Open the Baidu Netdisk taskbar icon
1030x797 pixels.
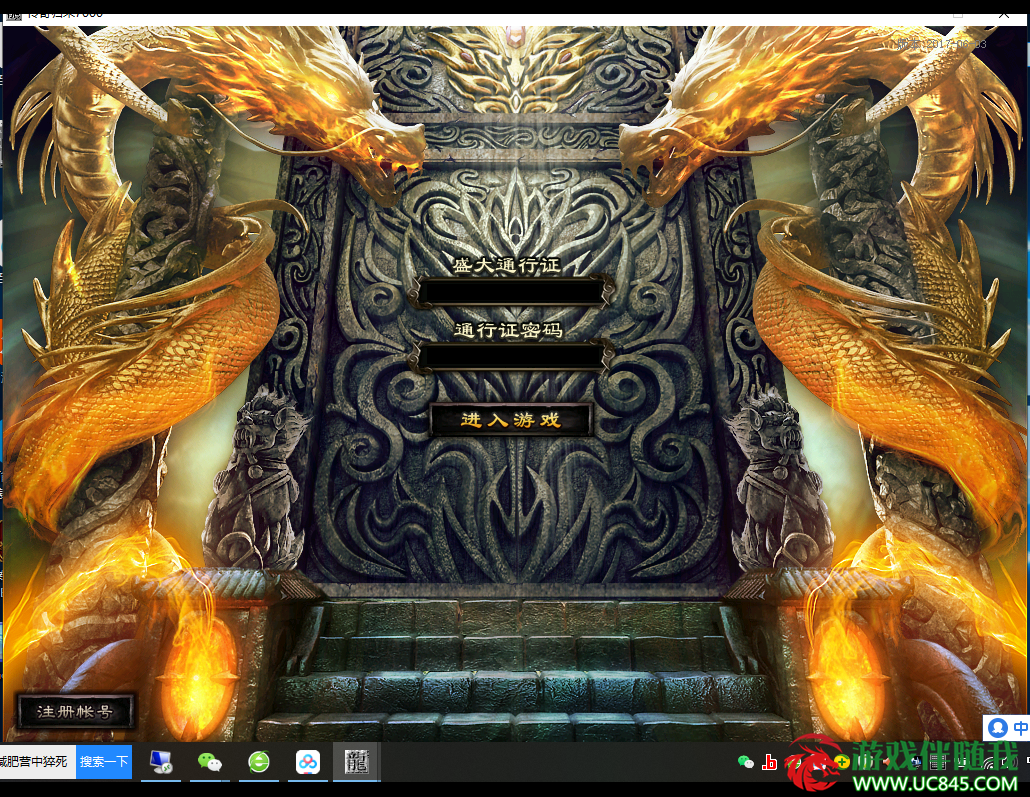pos(308,762)
